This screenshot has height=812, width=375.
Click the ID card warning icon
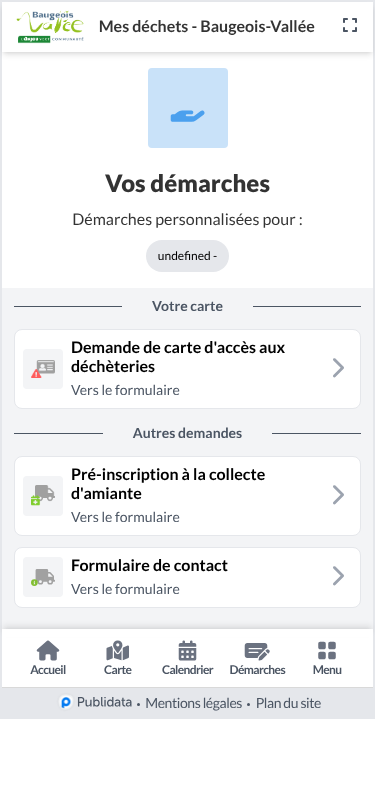pyautogui.click(x=43, y=369)
